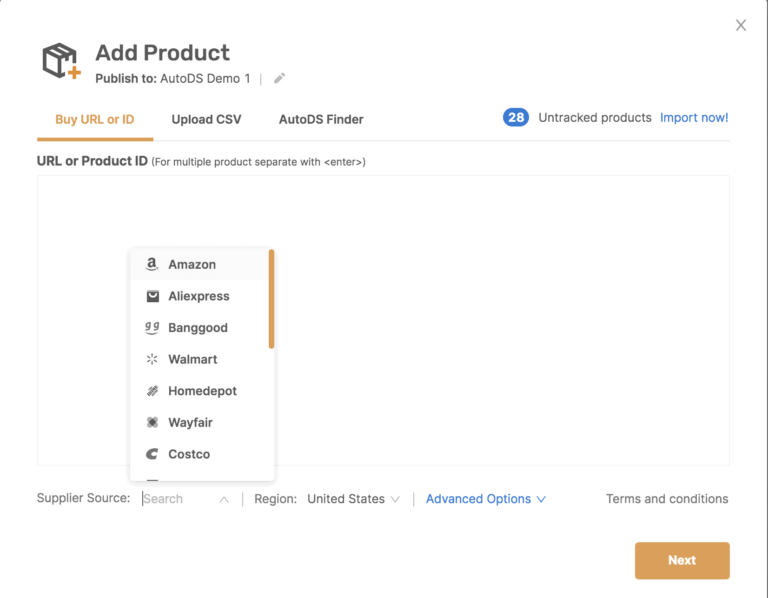The width and height of the screenshot is (768, 598).
Task: Switch to the Buy URL or ID tab
Action: [x=95, y=120]
